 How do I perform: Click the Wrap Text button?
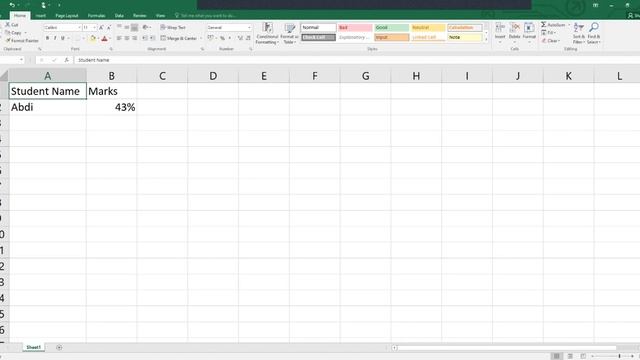(173, 27)
